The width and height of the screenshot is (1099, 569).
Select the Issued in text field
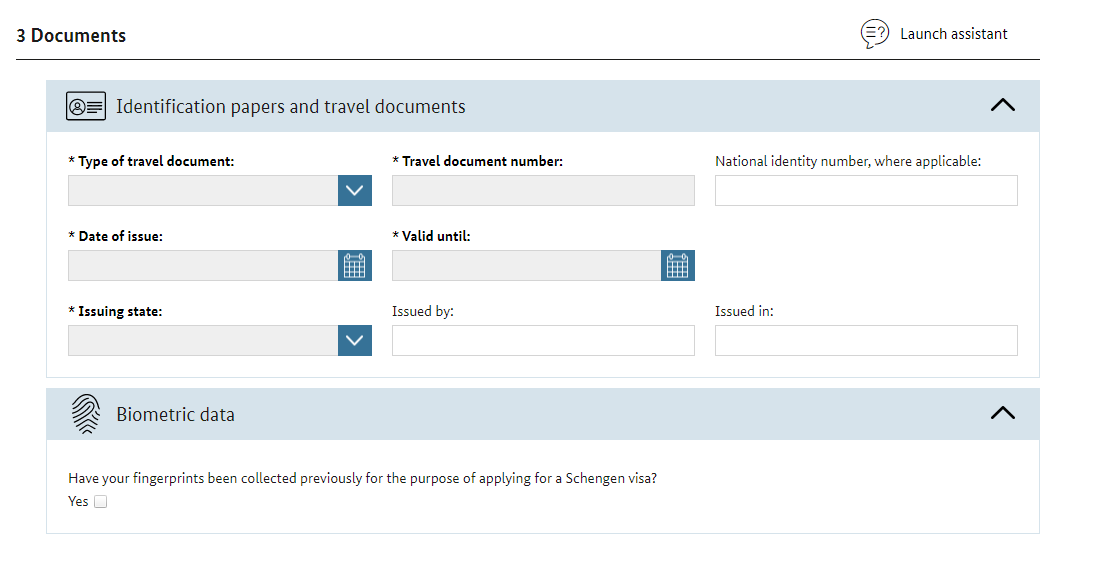coord(866,341)
